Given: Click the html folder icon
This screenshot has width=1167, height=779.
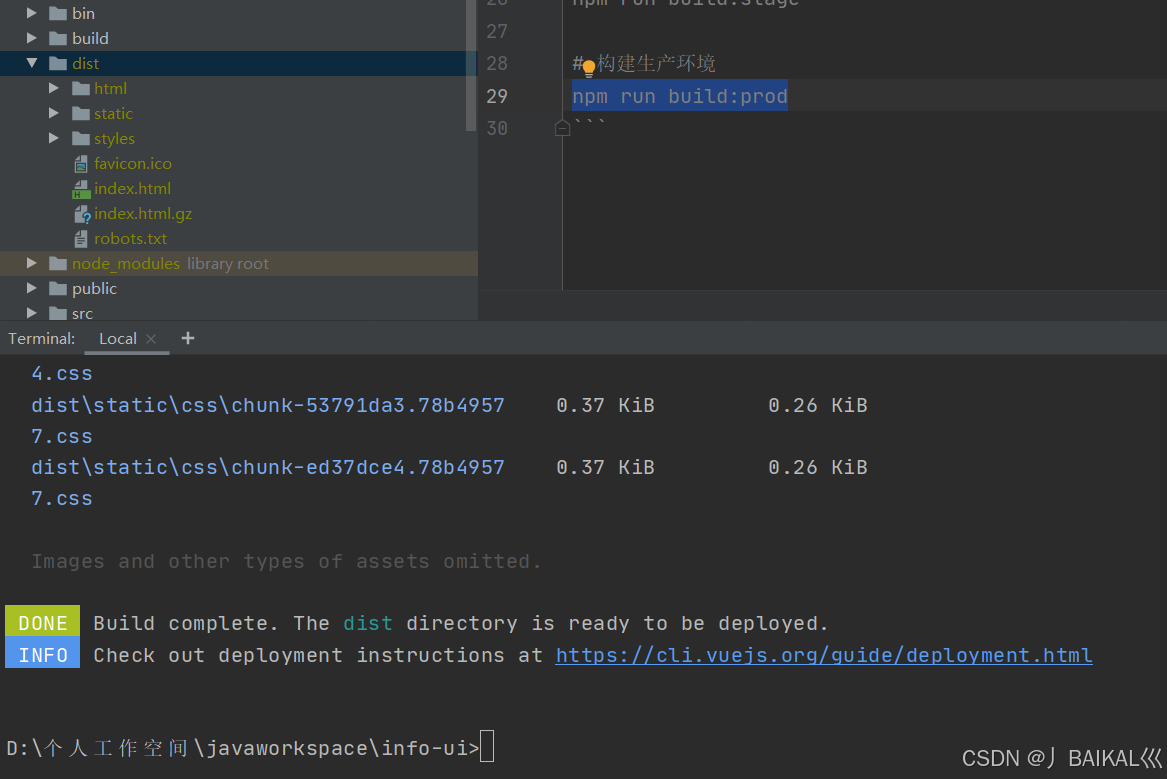Looking at the screenshot, I should (x=81, y=89).
